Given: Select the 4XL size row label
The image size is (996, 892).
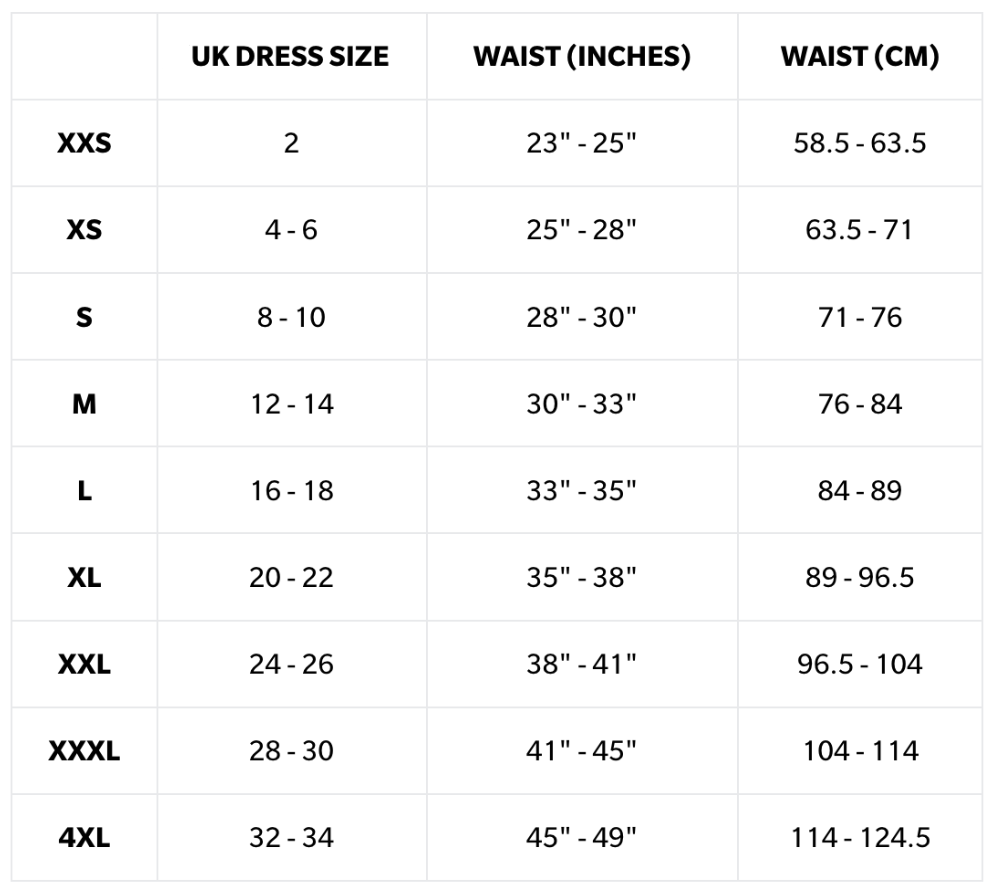Looking at the screenshot, I should (x=84, y=838).
